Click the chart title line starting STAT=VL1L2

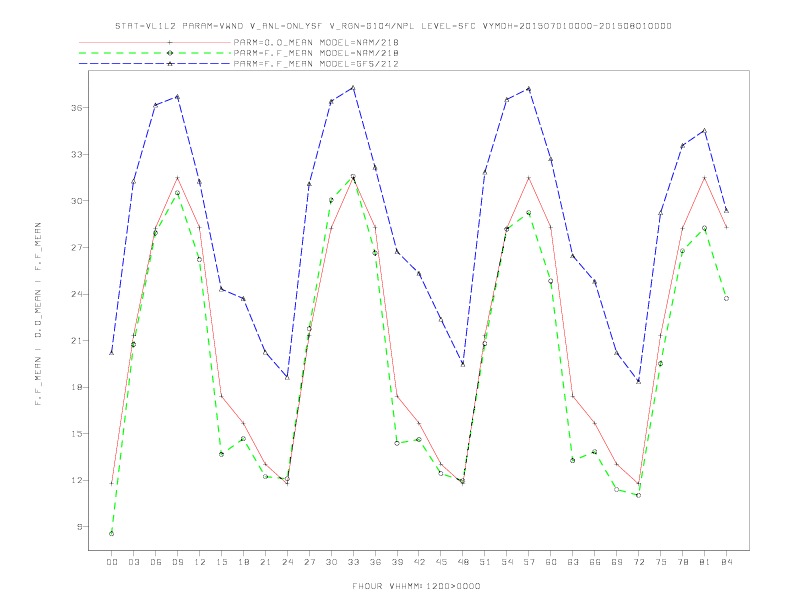(393, 26)
